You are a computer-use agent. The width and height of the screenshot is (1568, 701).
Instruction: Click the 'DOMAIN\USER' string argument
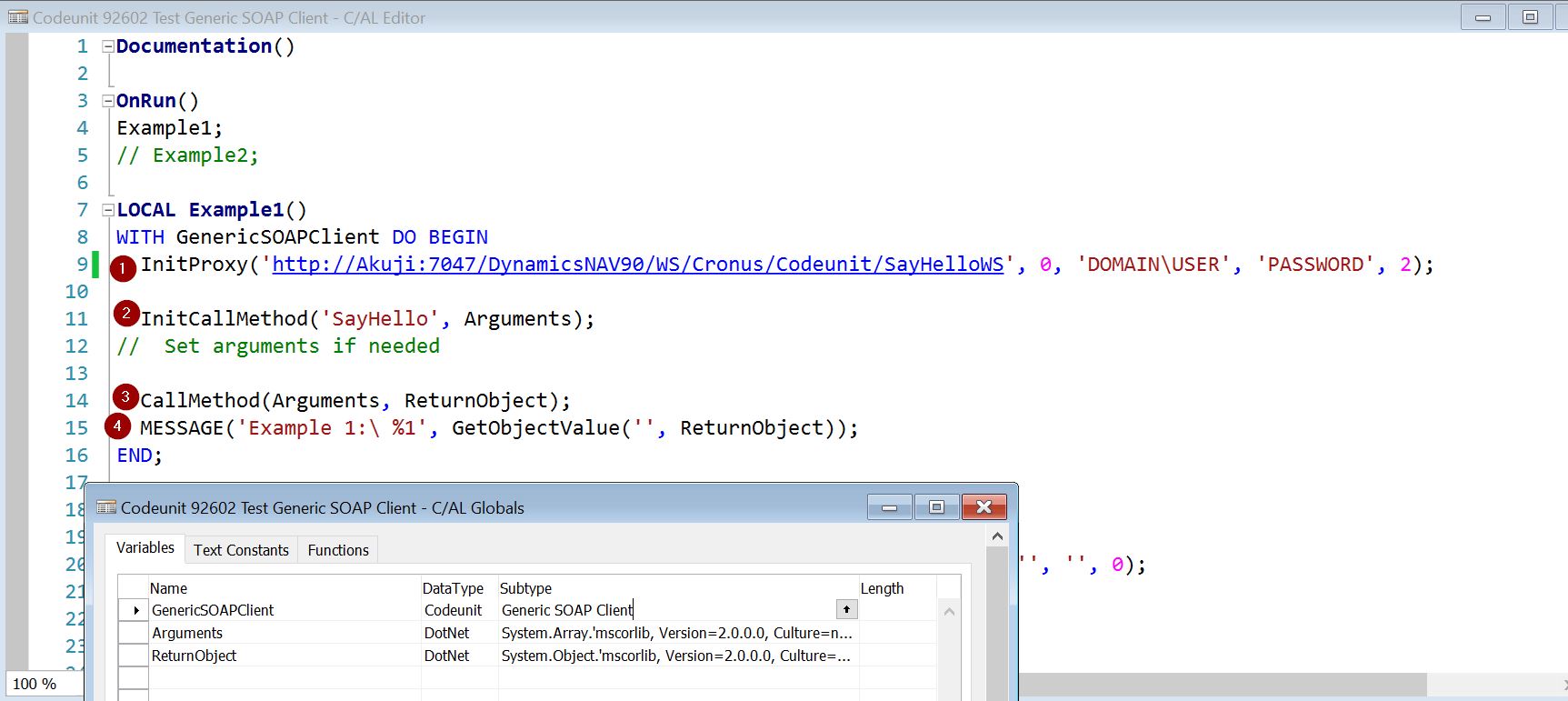coord(1154,265)
